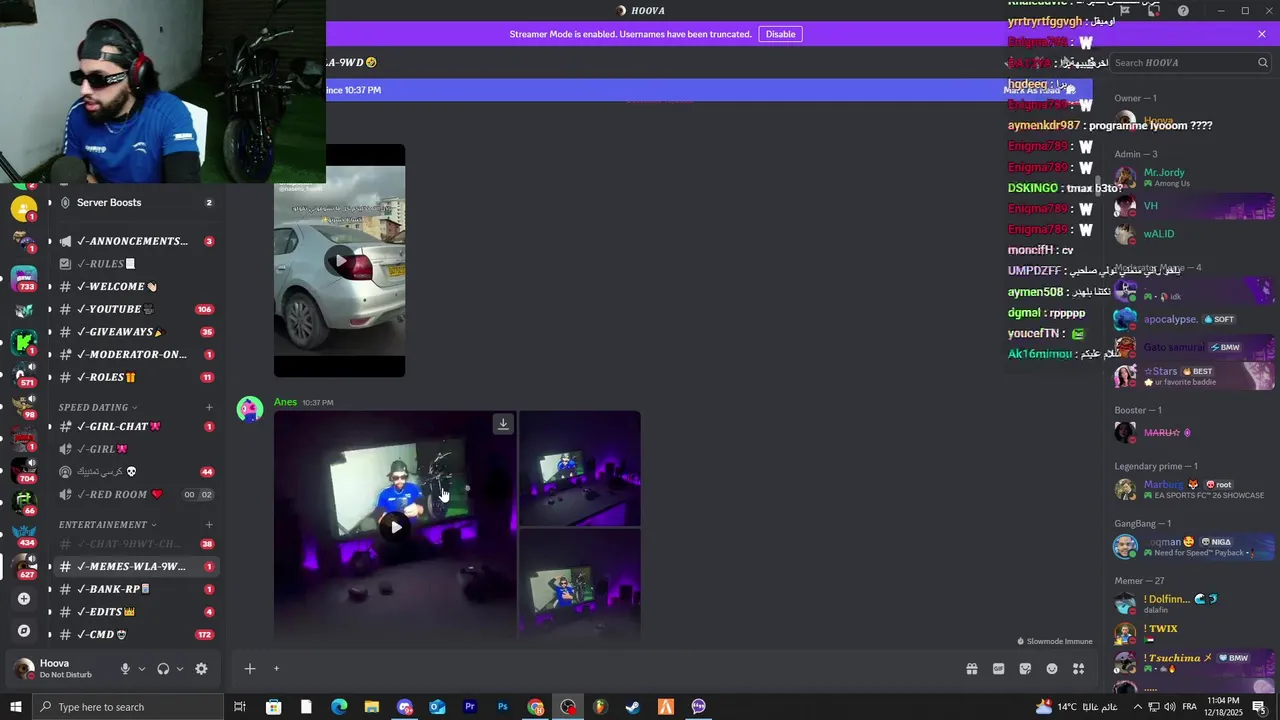Open the EDITS channel
Viewport: 1280px width, 720px height.
135,612
